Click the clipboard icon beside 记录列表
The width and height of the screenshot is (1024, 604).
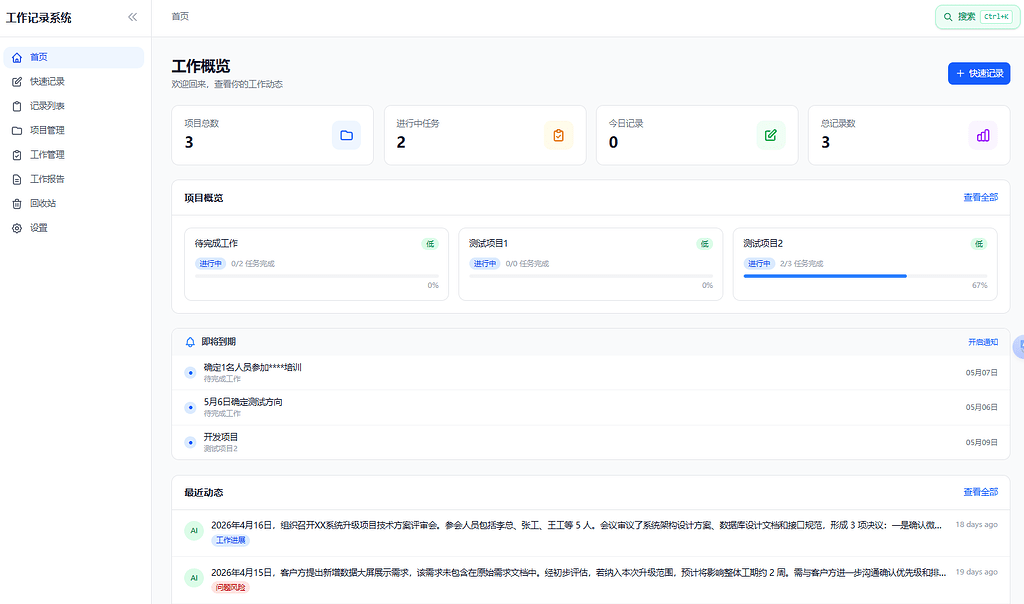[x=17, y=106]
